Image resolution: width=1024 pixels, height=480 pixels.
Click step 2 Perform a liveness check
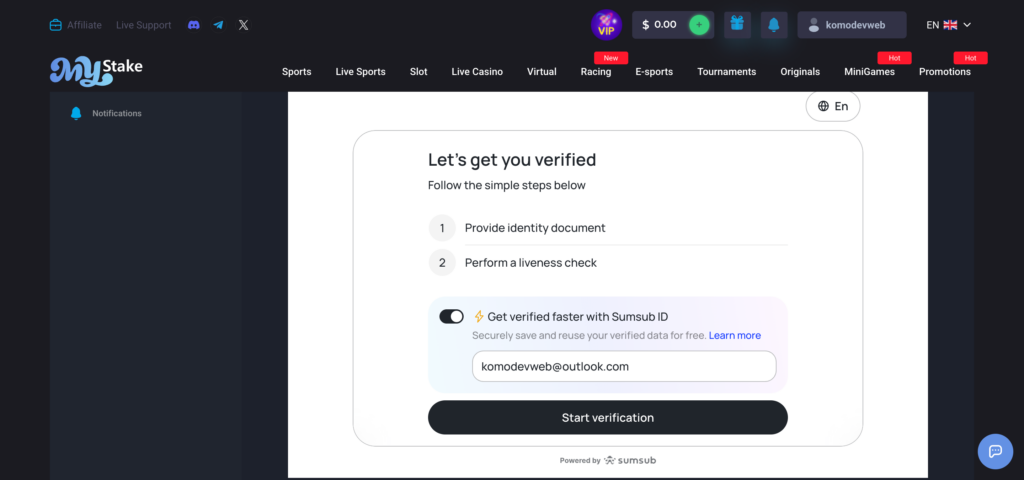point(530,263)
